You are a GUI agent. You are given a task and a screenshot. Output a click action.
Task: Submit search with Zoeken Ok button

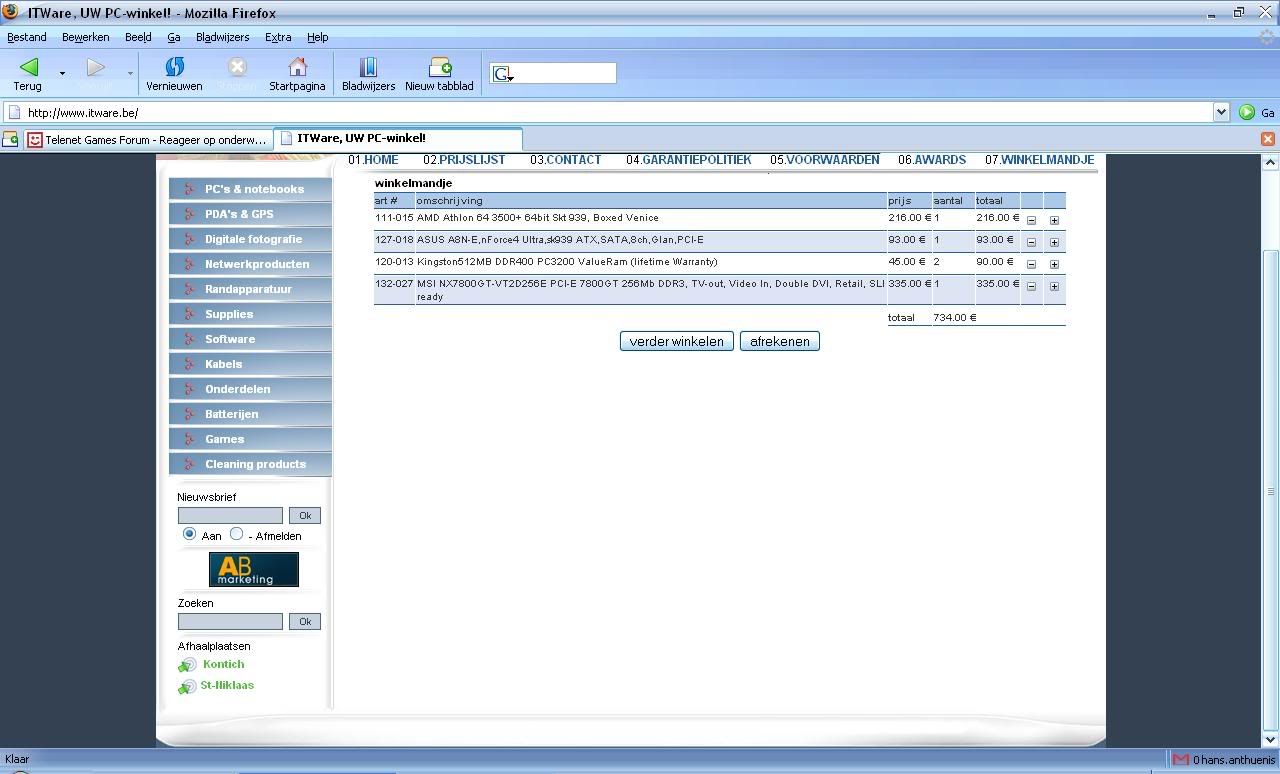[305, 621]
